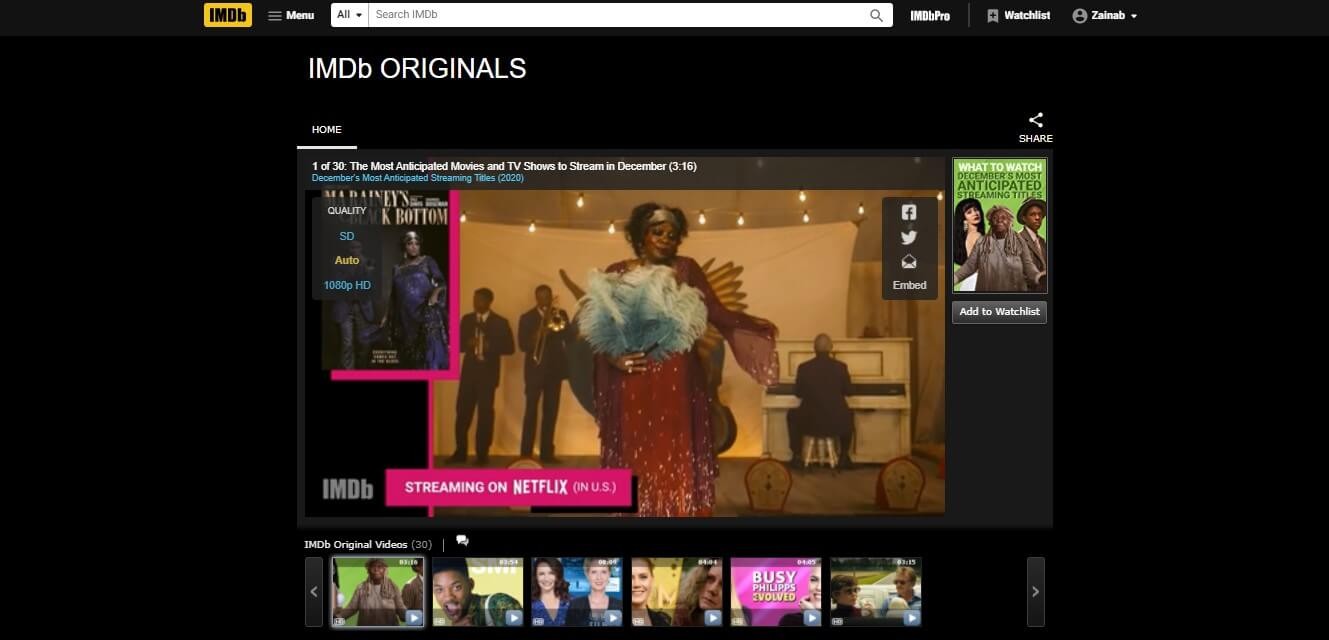Screen dimensions: 1329x640
Task: Click the IMDb logo
Action: 227,15
